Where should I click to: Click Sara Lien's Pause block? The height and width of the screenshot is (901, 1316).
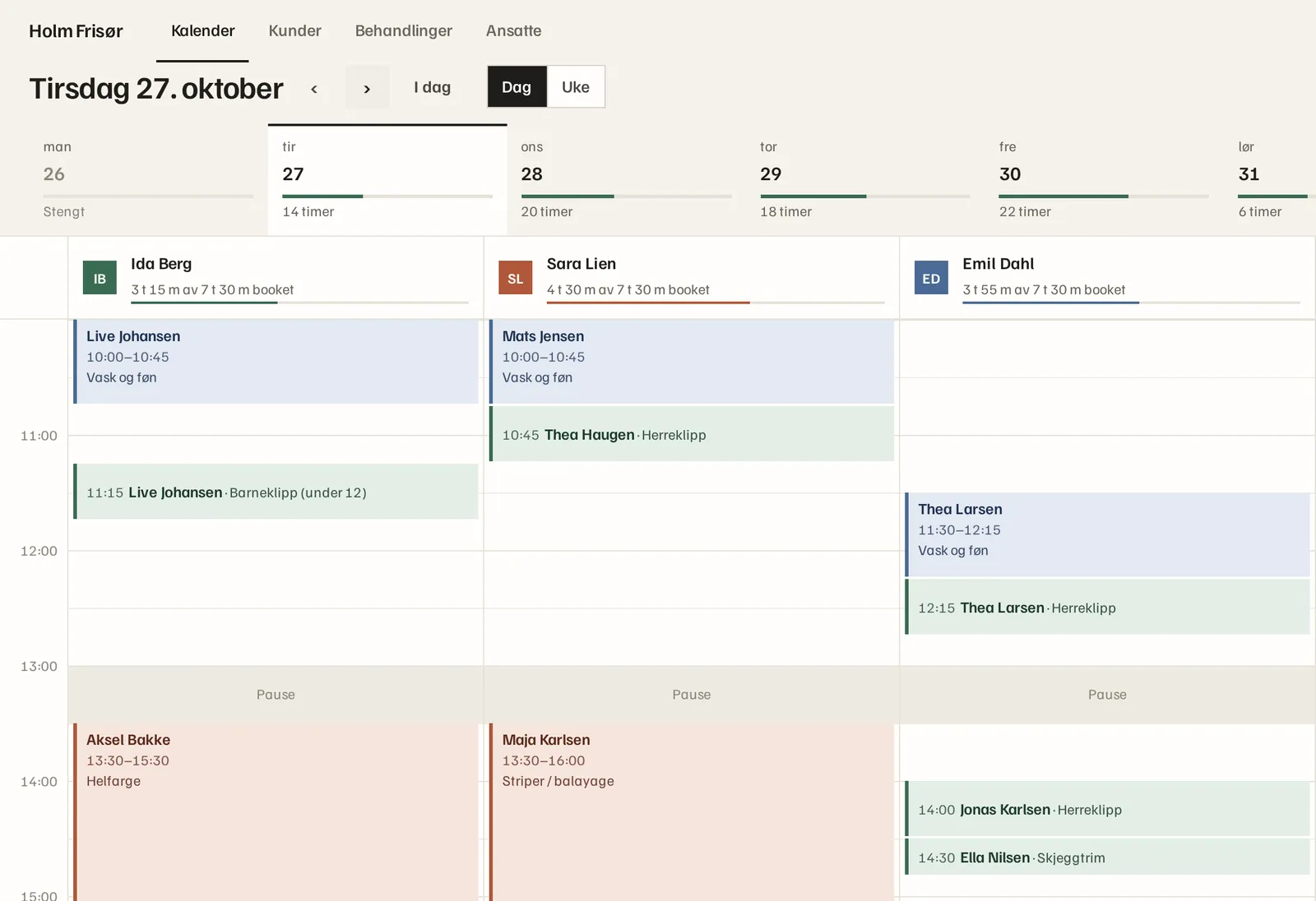692,695
